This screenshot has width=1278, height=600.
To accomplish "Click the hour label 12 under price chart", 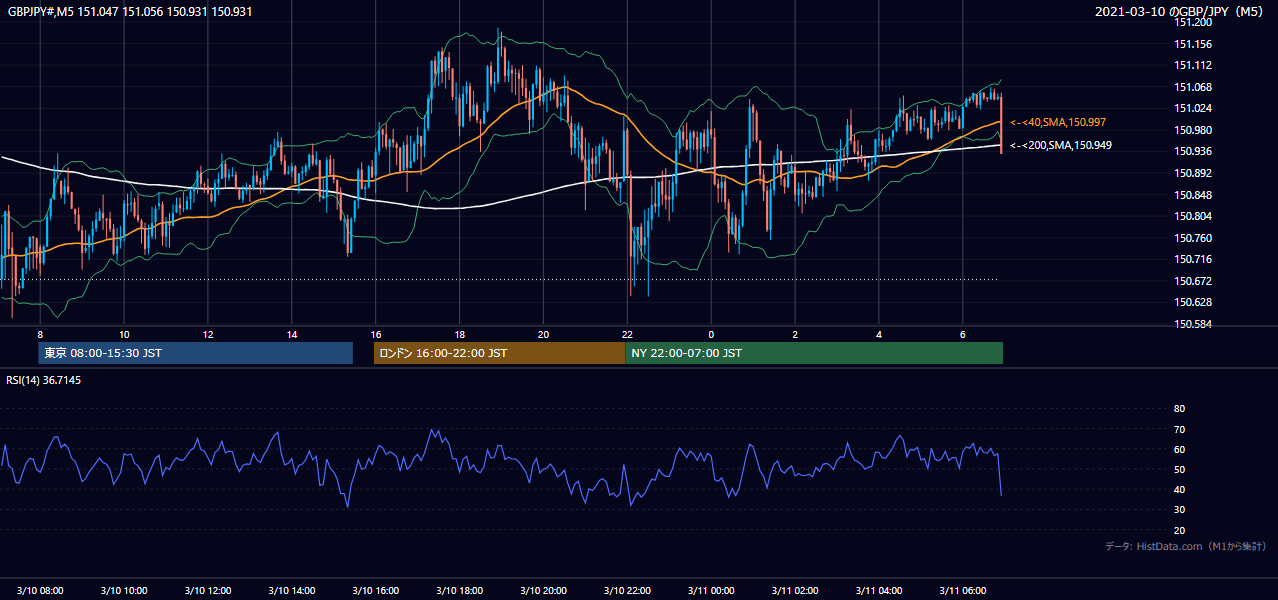I will coord(207,334).
